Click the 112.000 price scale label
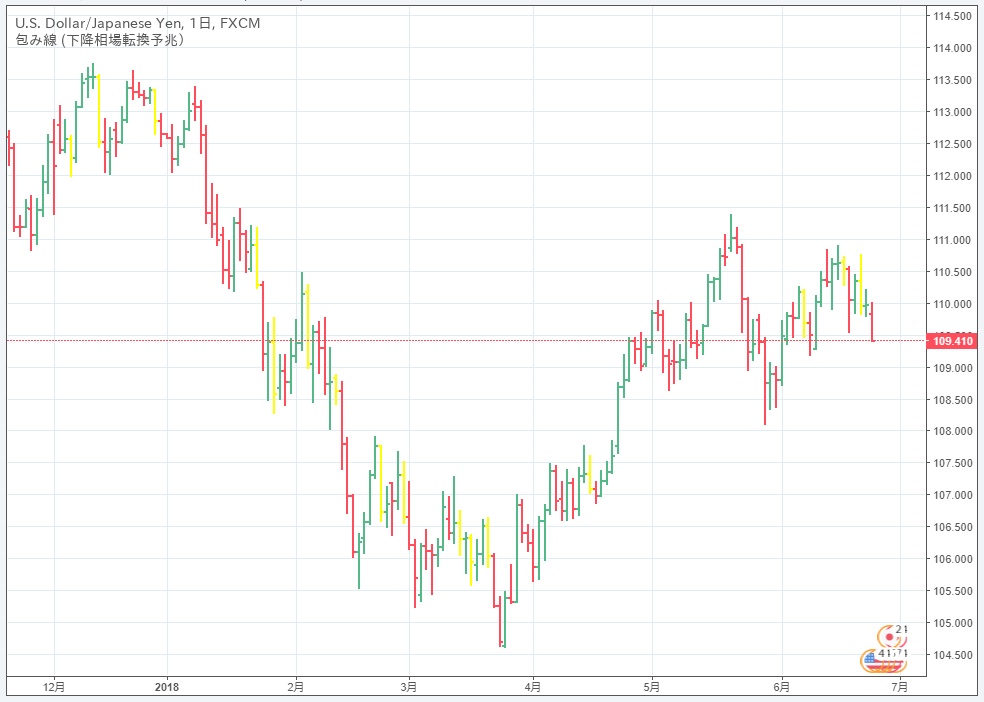Viewport: 984px width, 702px height. click(952, 176)
